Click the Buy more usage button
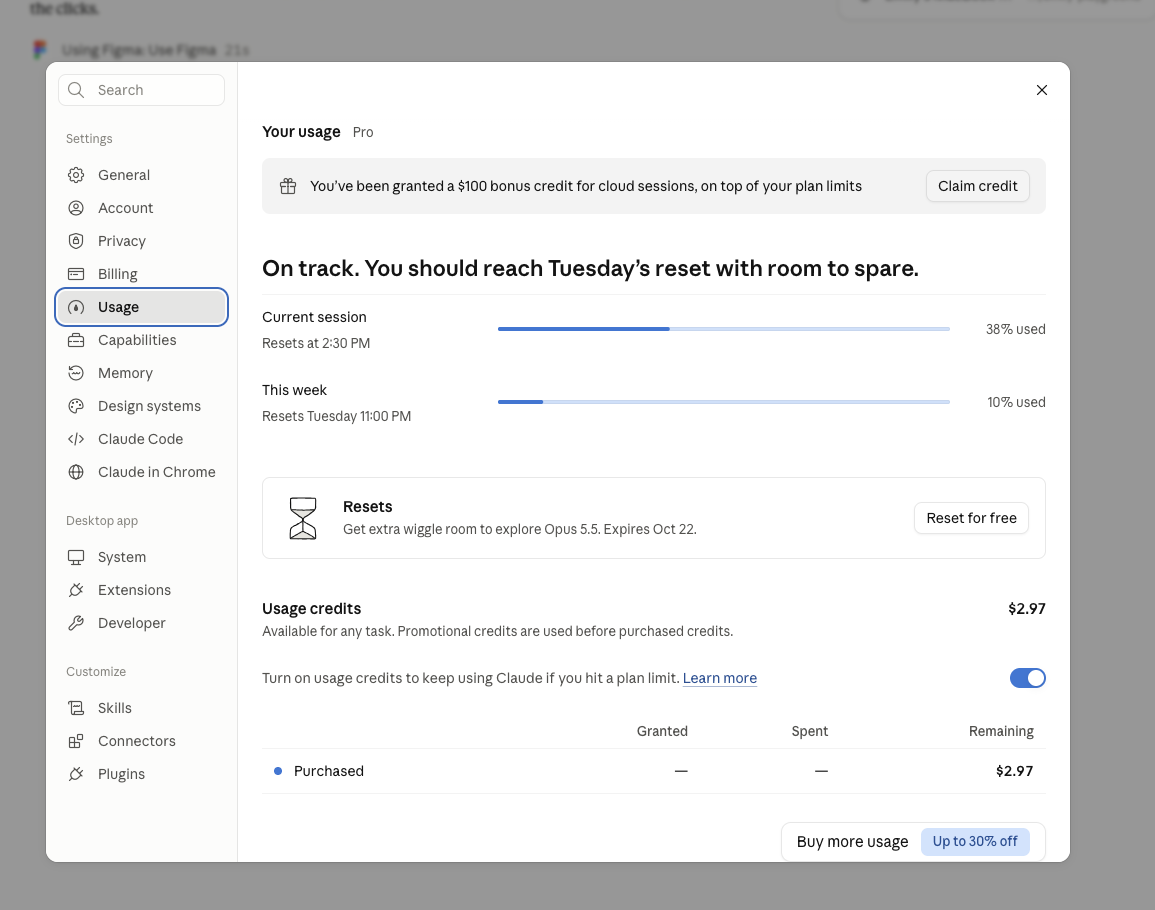This screenshot has height=910, width=1155. [913, 841]
